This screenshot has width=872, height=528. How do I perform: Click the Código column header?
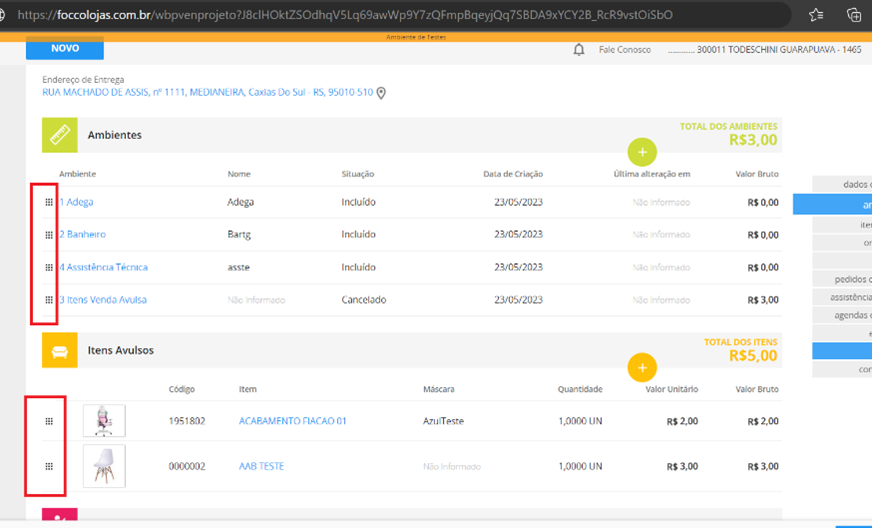(182, 389)
